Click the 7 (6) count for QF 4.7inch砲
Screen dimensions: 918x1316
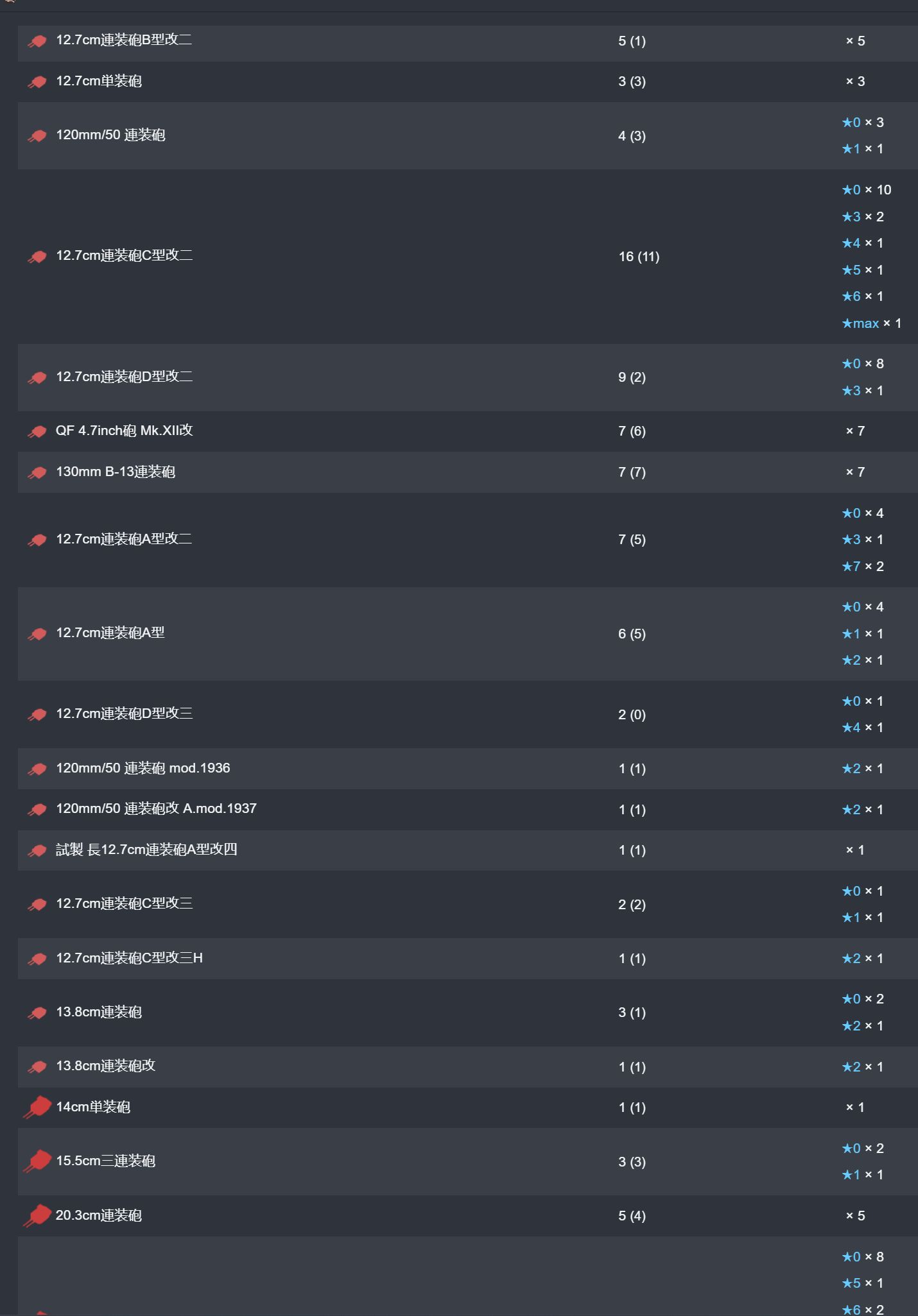(632, 431)
